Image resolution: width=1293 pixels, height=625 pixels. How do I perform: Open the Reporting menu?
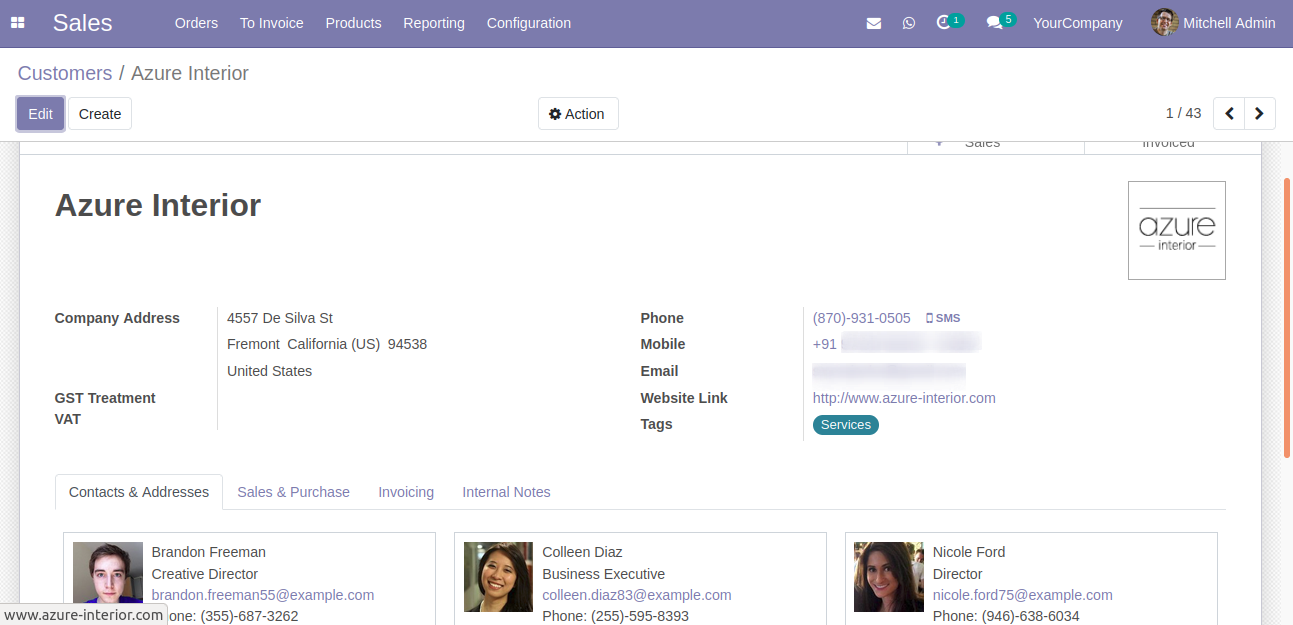(x=434, y=23)
